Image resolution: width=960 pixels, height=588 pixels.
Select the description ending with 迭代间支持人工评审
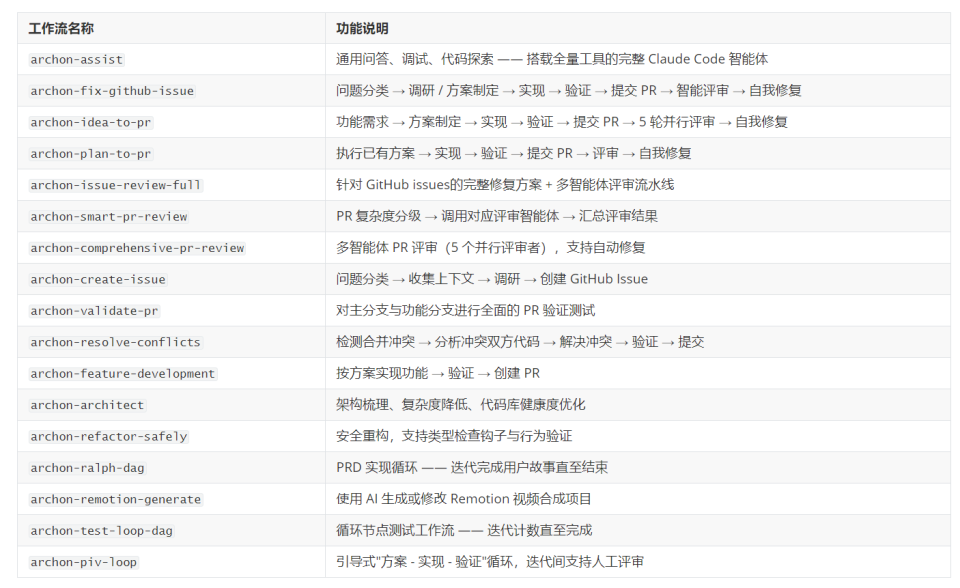tap(490, 562)
